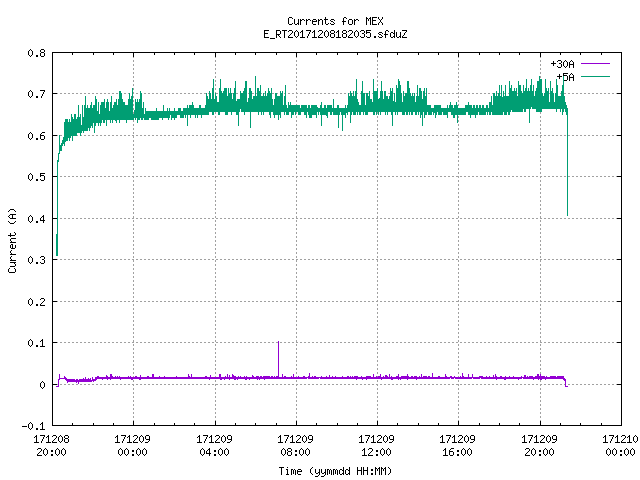Click the y-axis tick label 0.6
Screen dimensions: 640x480
[x=36, y=136]
